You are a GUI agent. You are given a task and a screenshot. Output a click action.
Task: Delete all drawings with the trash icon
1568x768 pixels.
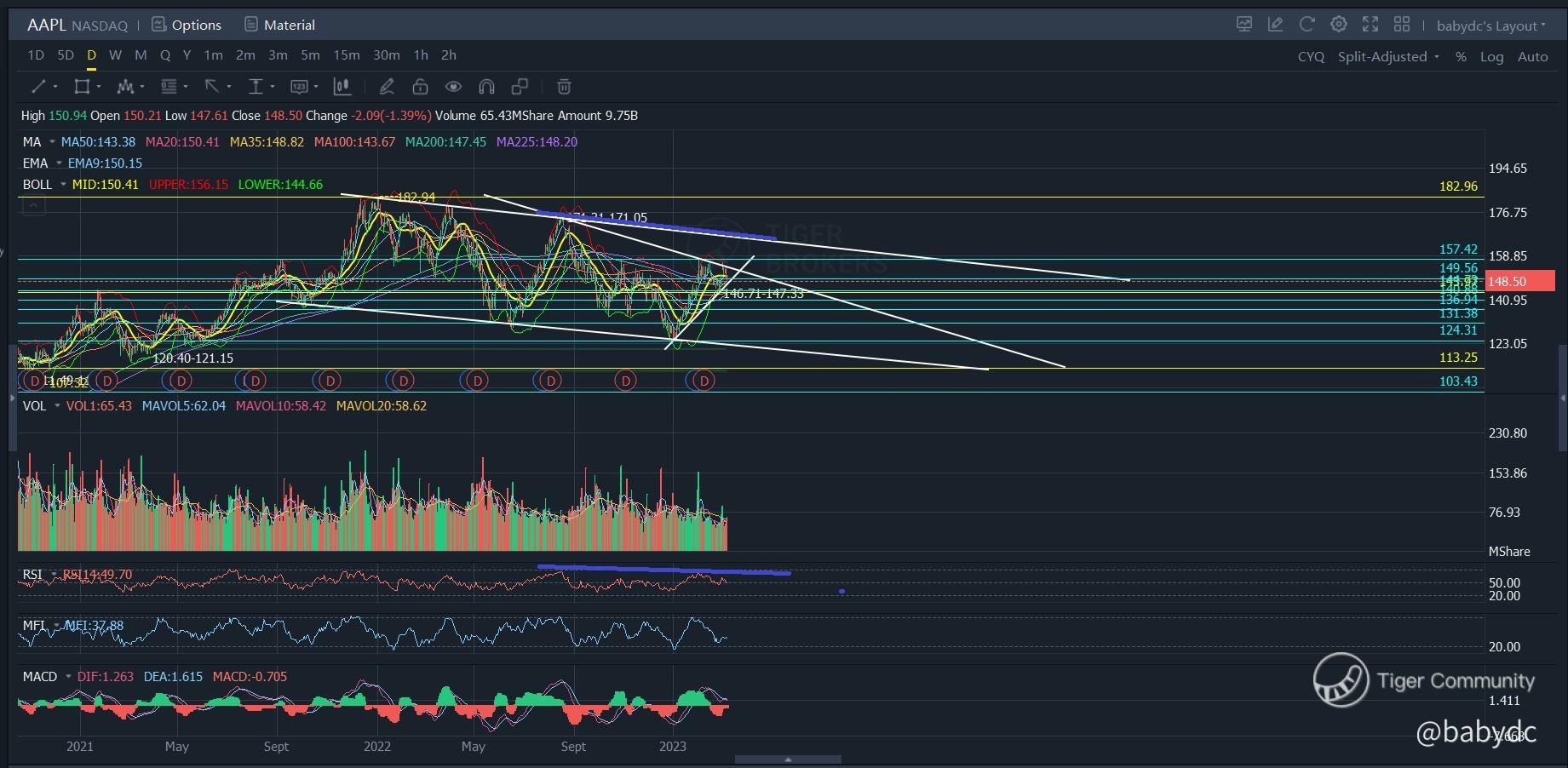point(564,86)
